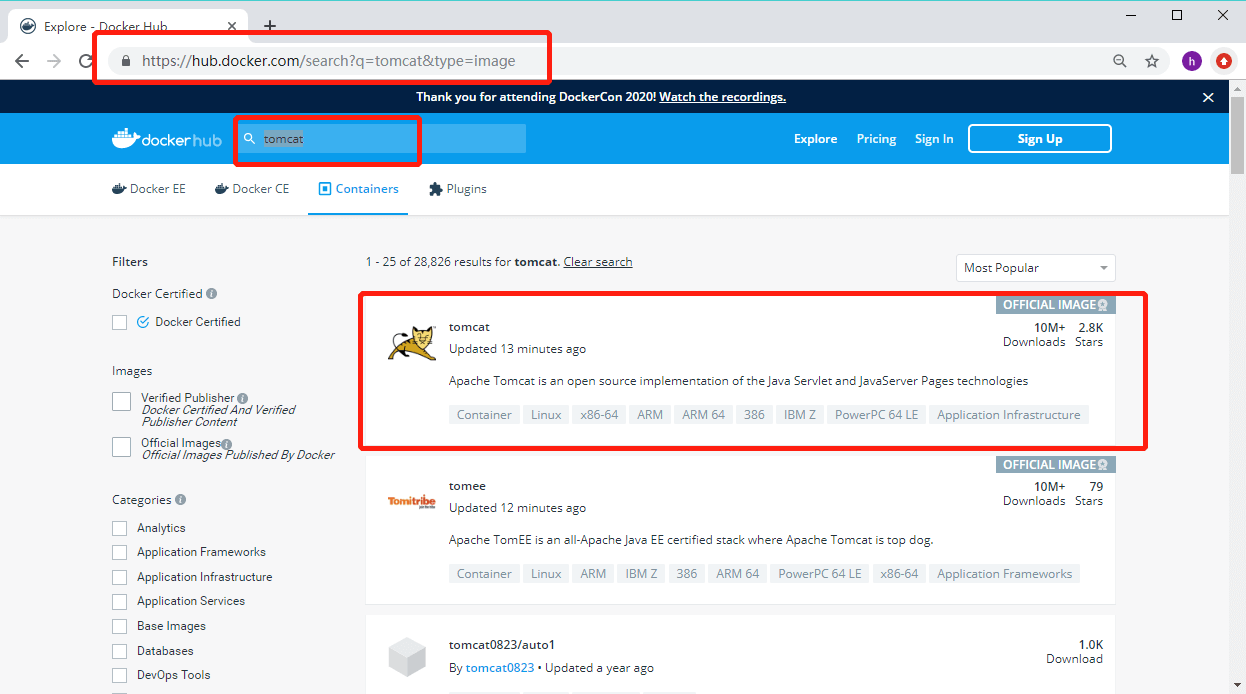The width and height of the screenshot is (1246, 694).
Task: Click the Docker Hub favicon on browser tab
Action: click(x=28, y=26)
